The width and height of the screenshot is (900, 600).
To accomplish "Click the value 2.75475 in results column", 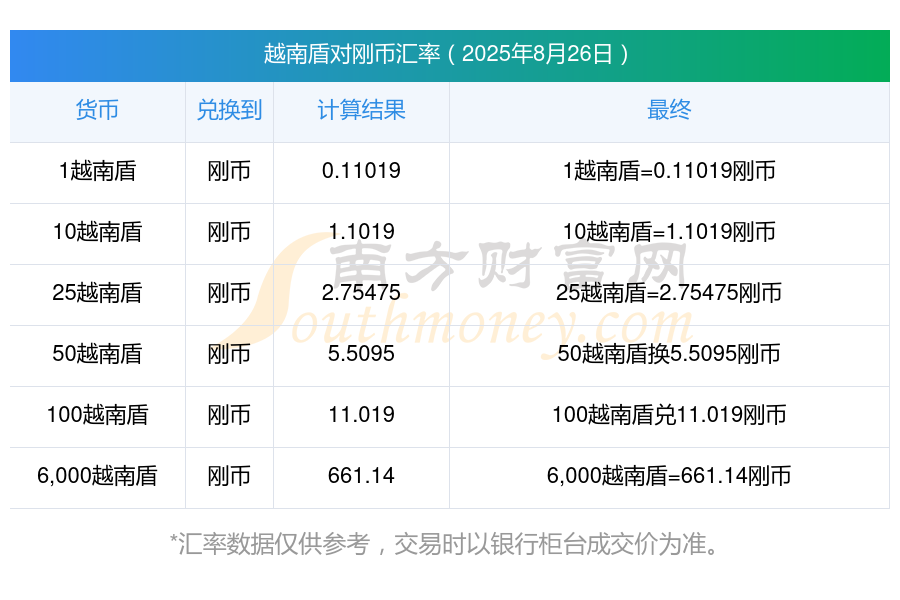I will pyautogui.click(x=361, y=293).
